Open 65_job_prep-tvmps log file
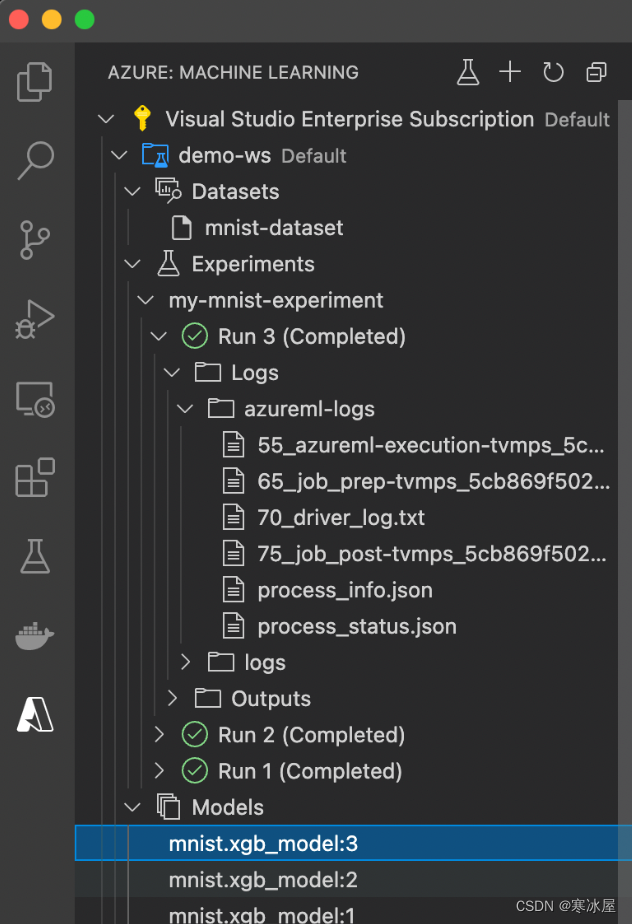Screen dimensions: 632x924 point(347,481)
